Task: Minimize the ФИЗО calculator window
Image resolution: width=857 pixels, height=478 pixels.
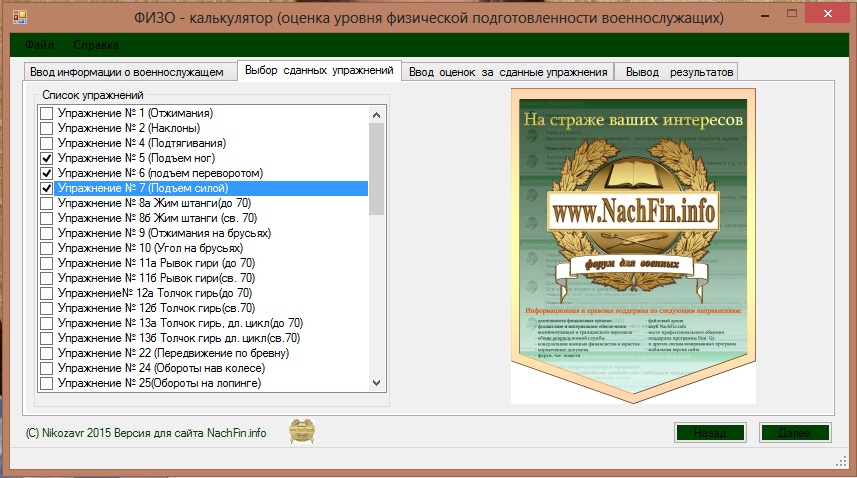Action: 765,15
